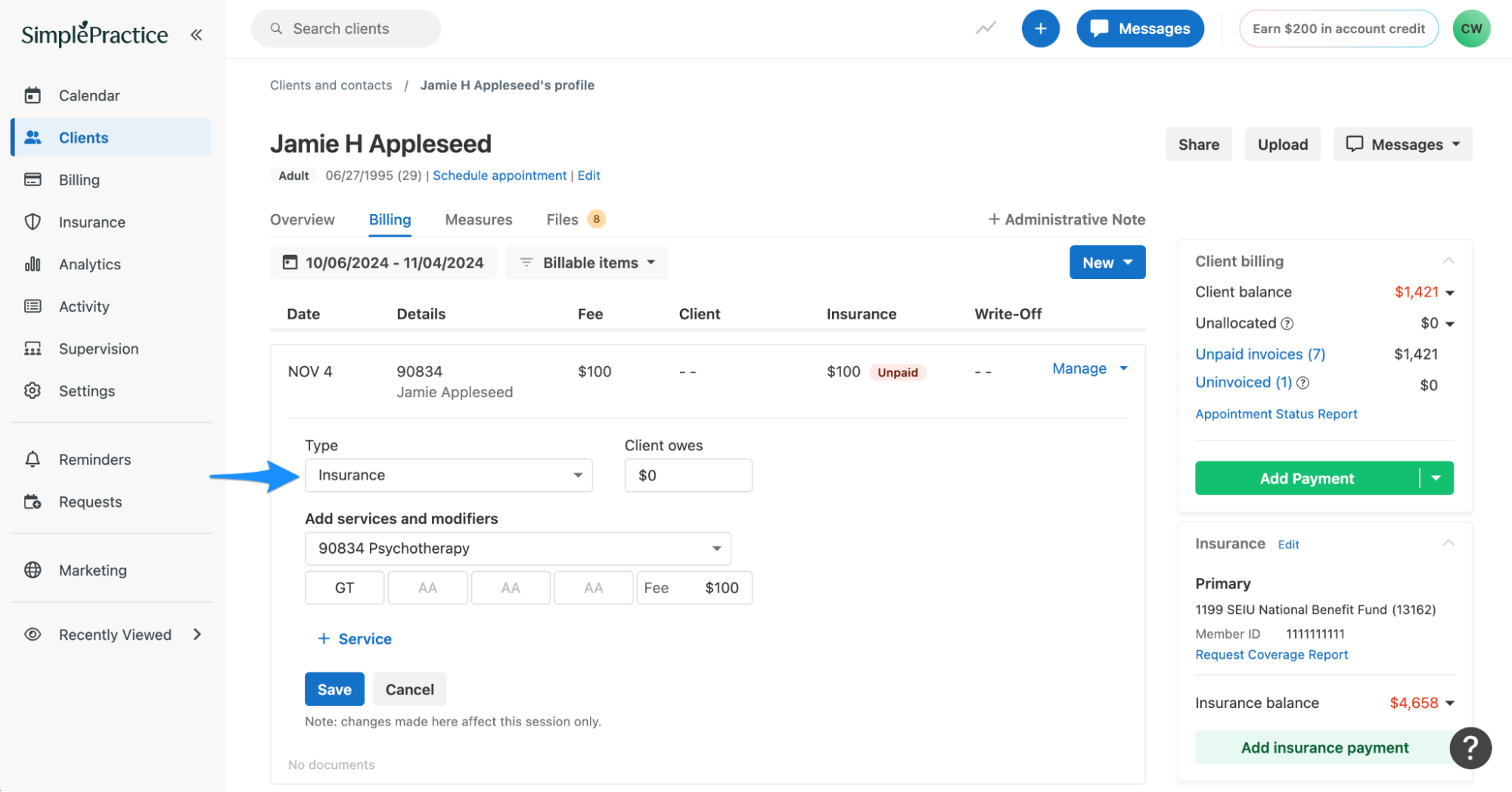The height and width of the screenshot is (792, 1512).
Task: Open the help question mark bubble
Action: (x=1470, y=748)
